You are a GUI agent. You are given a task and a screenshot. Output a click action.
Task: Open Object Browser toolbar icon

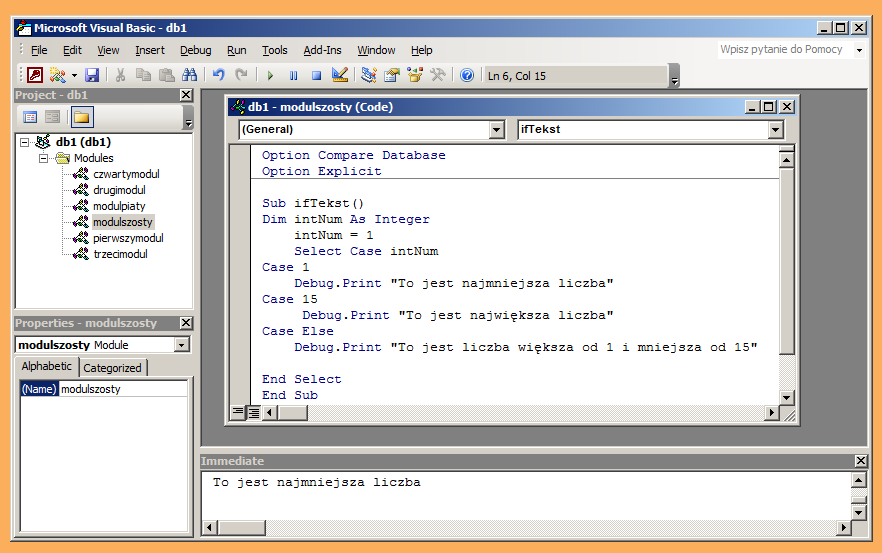pos(415,75)
